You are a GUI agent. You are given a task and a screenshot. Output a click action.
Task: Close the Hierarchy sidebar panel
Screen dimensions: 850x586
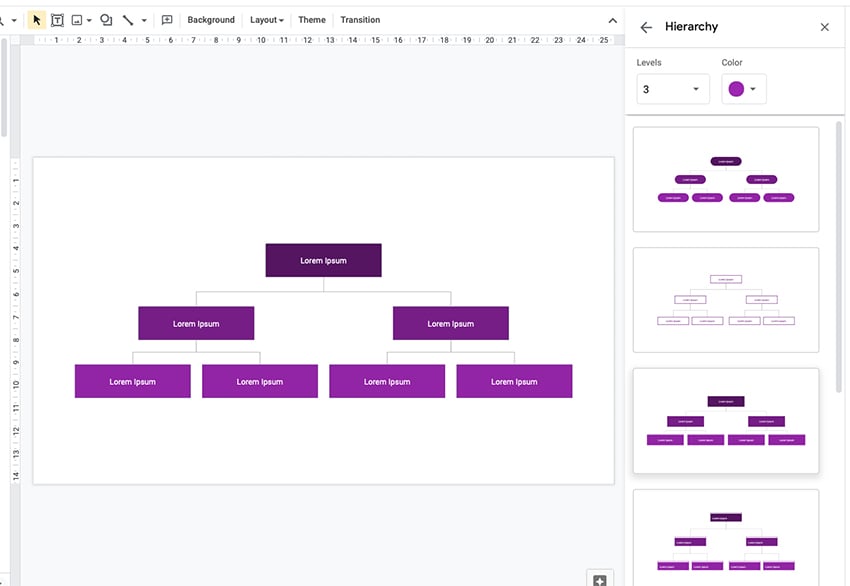tap(824, 27)
